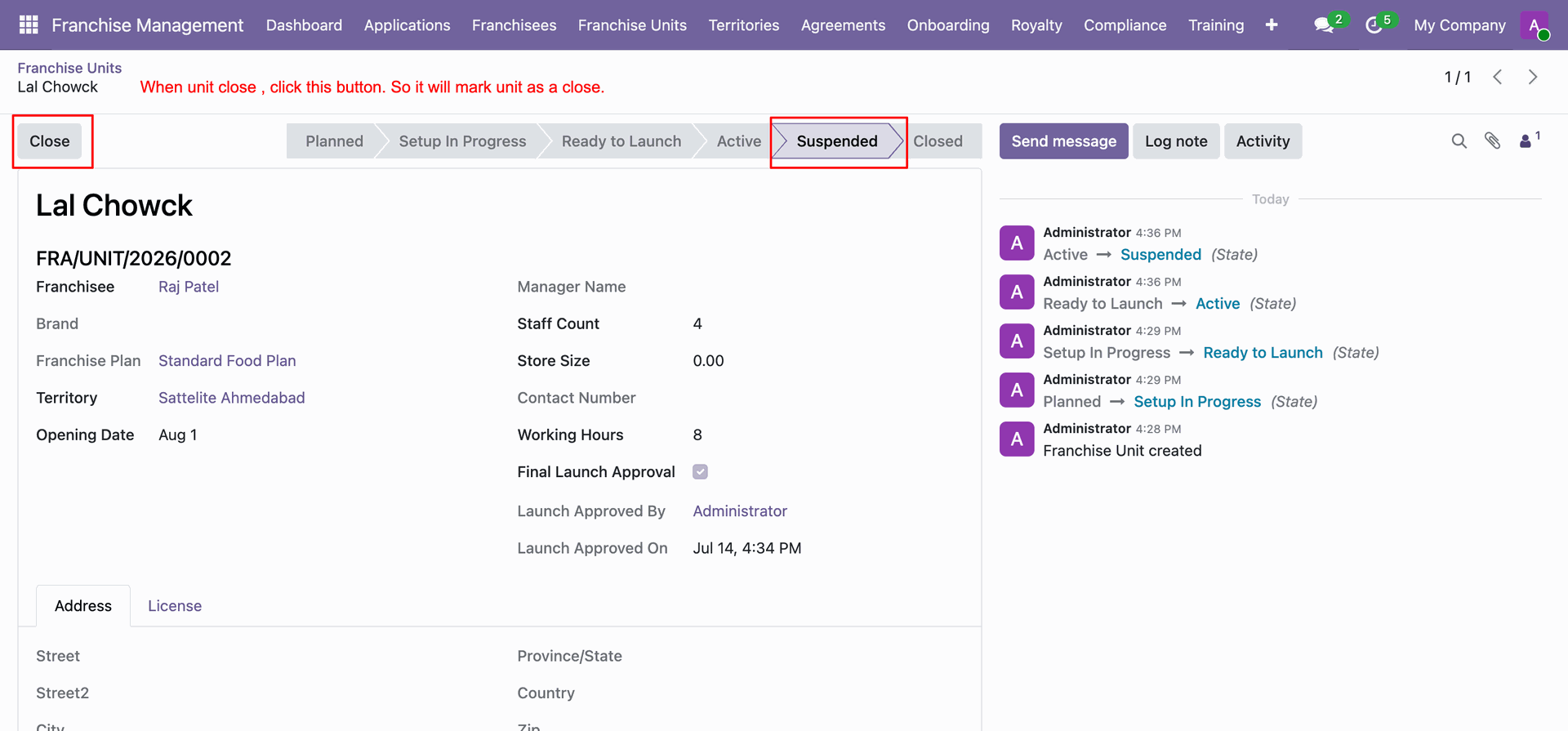The width and height of the screenshot is (1568, 731).
Task: Click the Franchise Management app title
Action: pos(147,25)
